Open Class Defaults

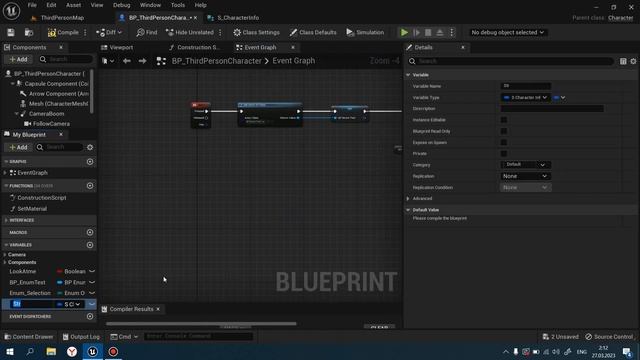click(x=313, y=32)
